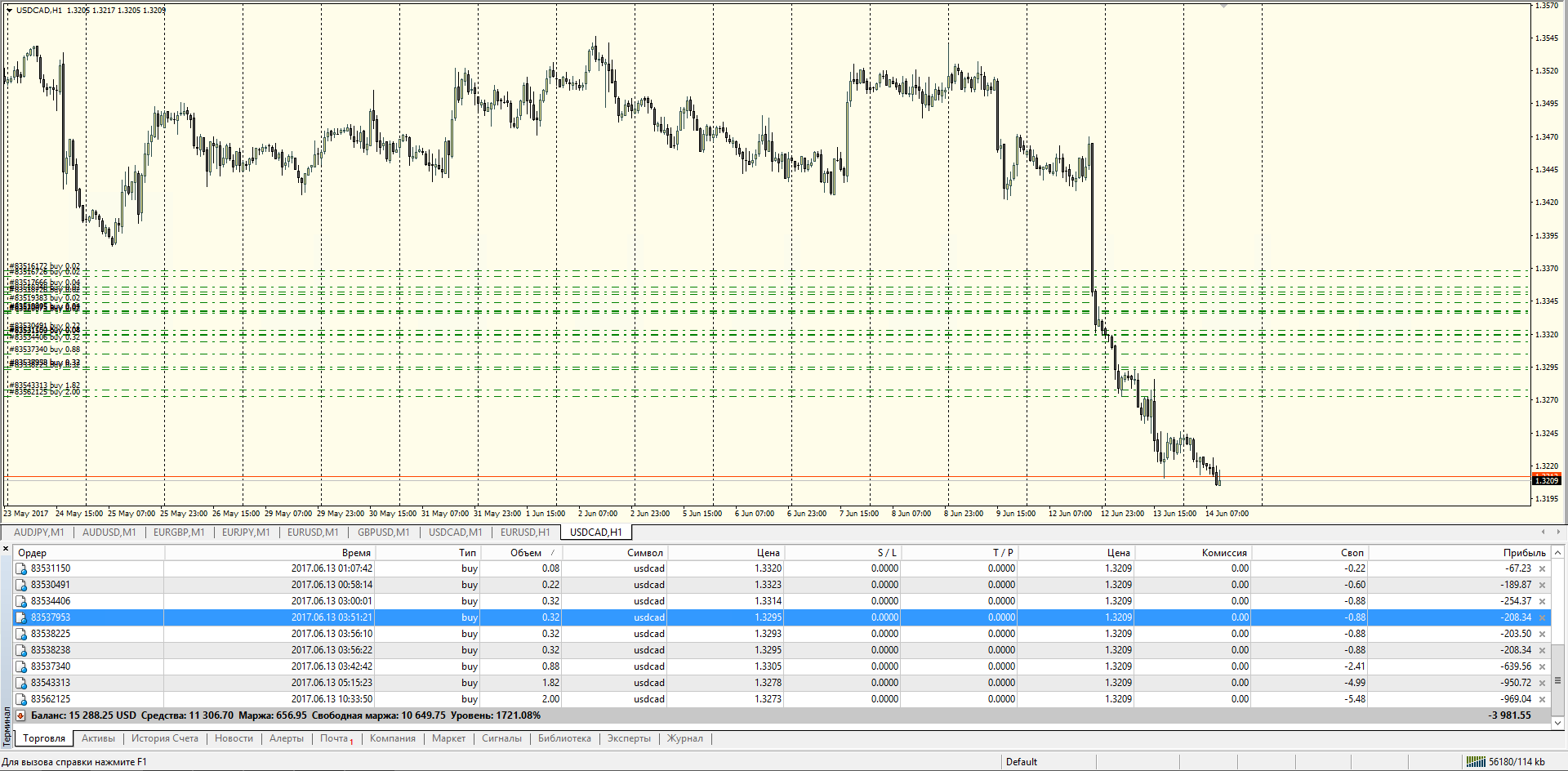This screenshot has height=771, width=1568.
Task: Click the orders list scroll-up arrow
Action: [x=1558, y=553]
